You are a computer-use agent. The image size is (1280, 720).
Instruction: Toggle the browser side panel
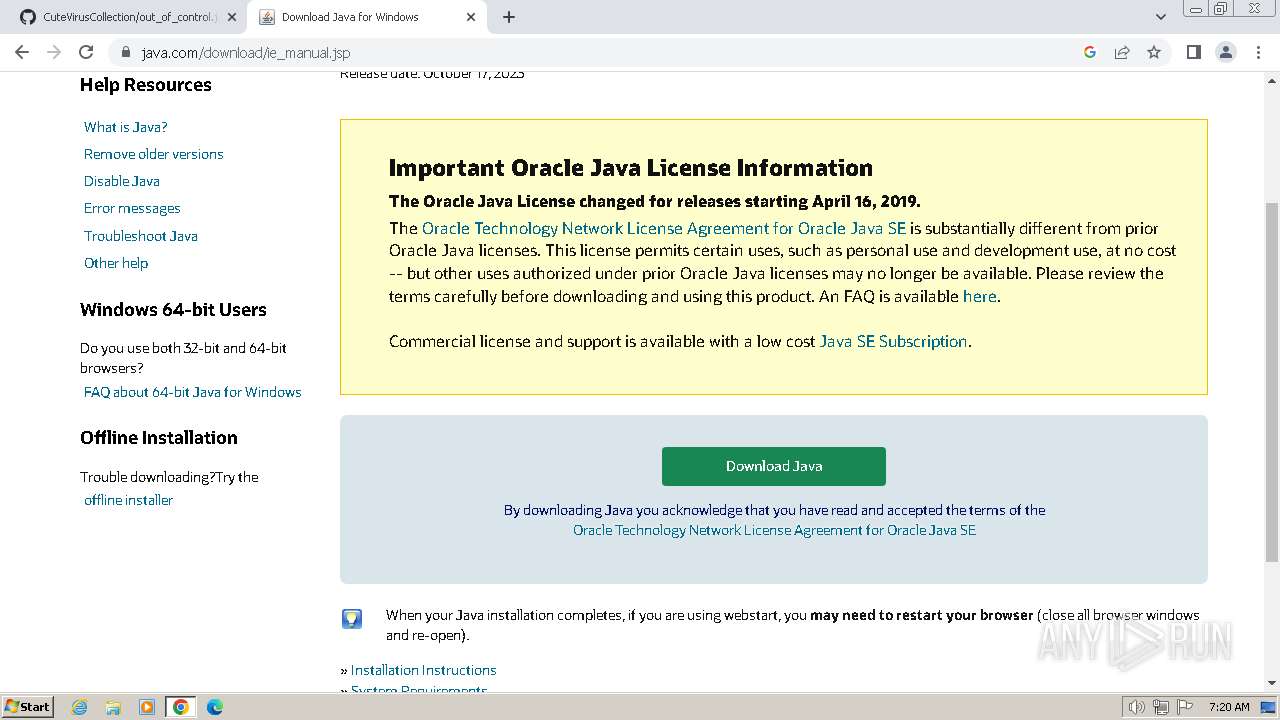[1193, 52]
